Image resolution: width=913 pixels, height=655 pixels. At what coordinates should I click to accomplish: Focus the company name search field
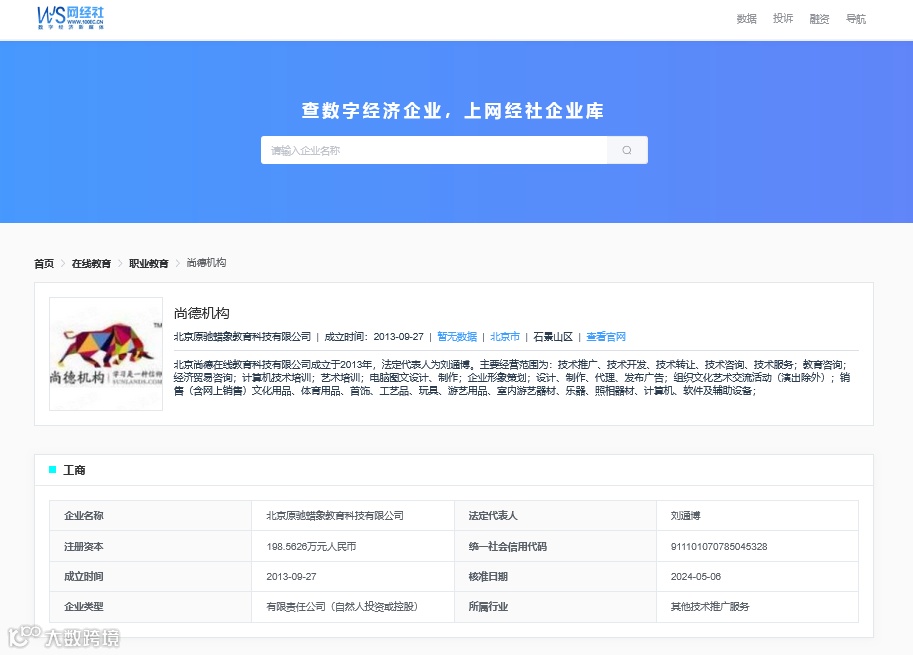coord(434,150)
